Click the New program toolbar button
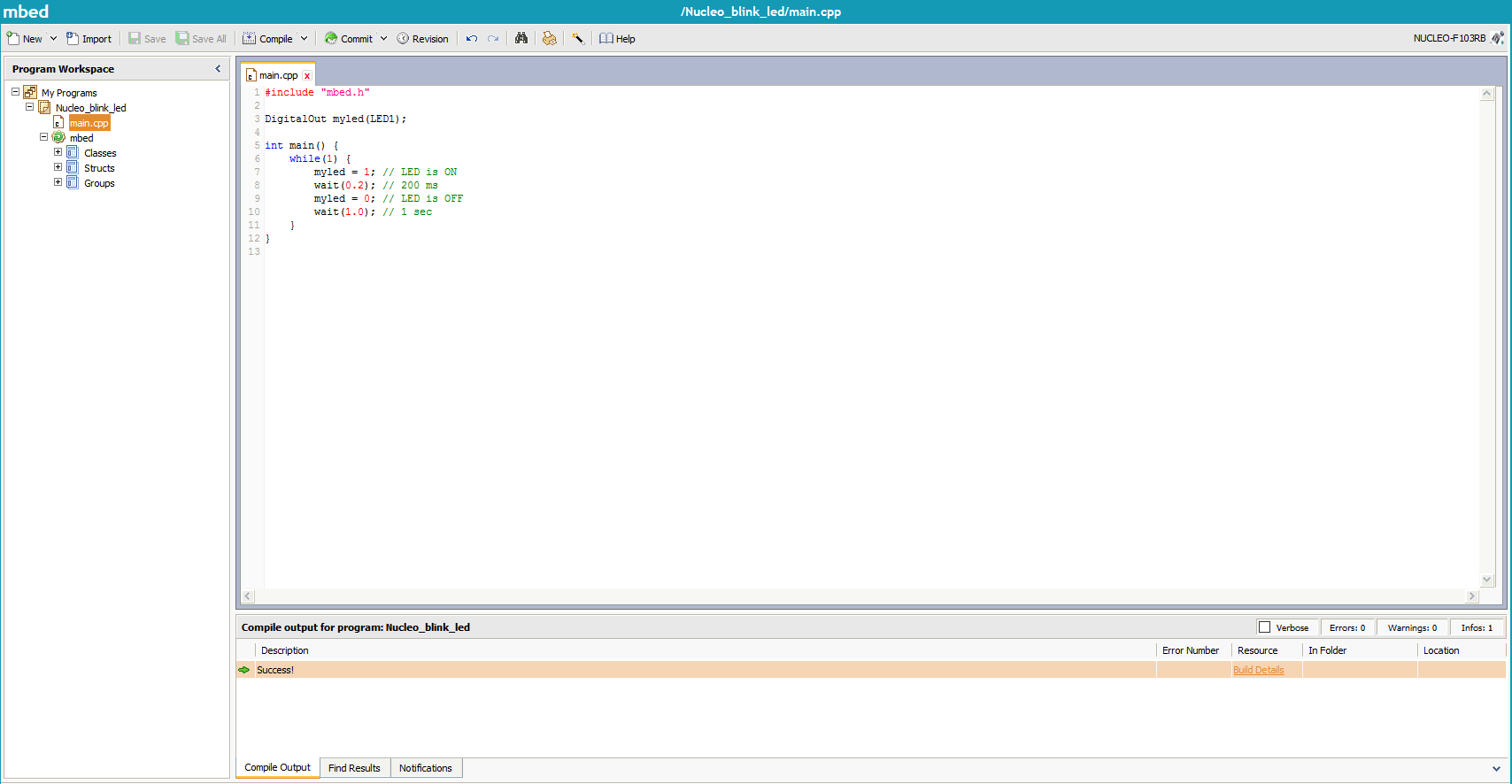 click(x=24, y=39)
